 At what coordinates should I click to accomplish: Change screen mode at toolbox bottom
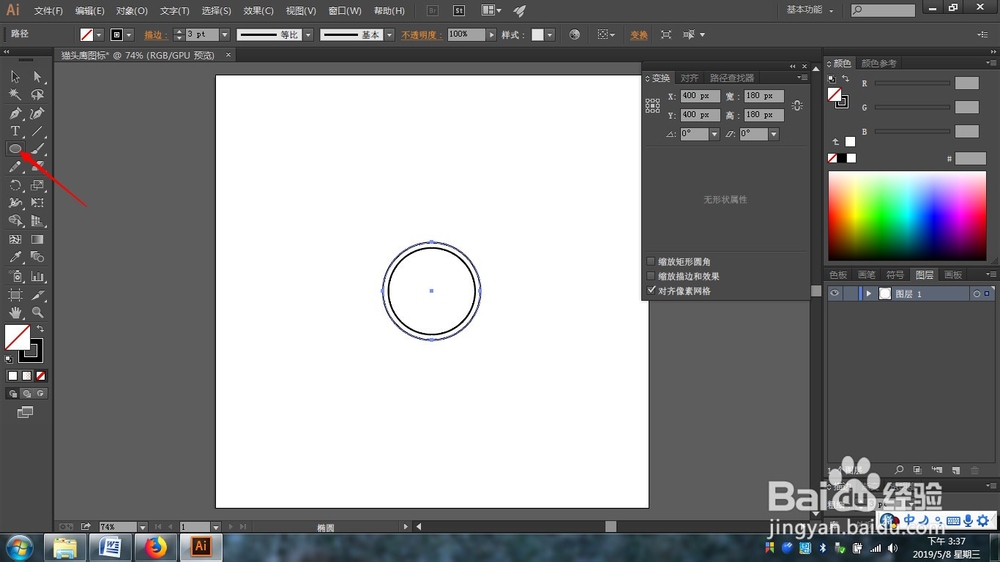25,412
